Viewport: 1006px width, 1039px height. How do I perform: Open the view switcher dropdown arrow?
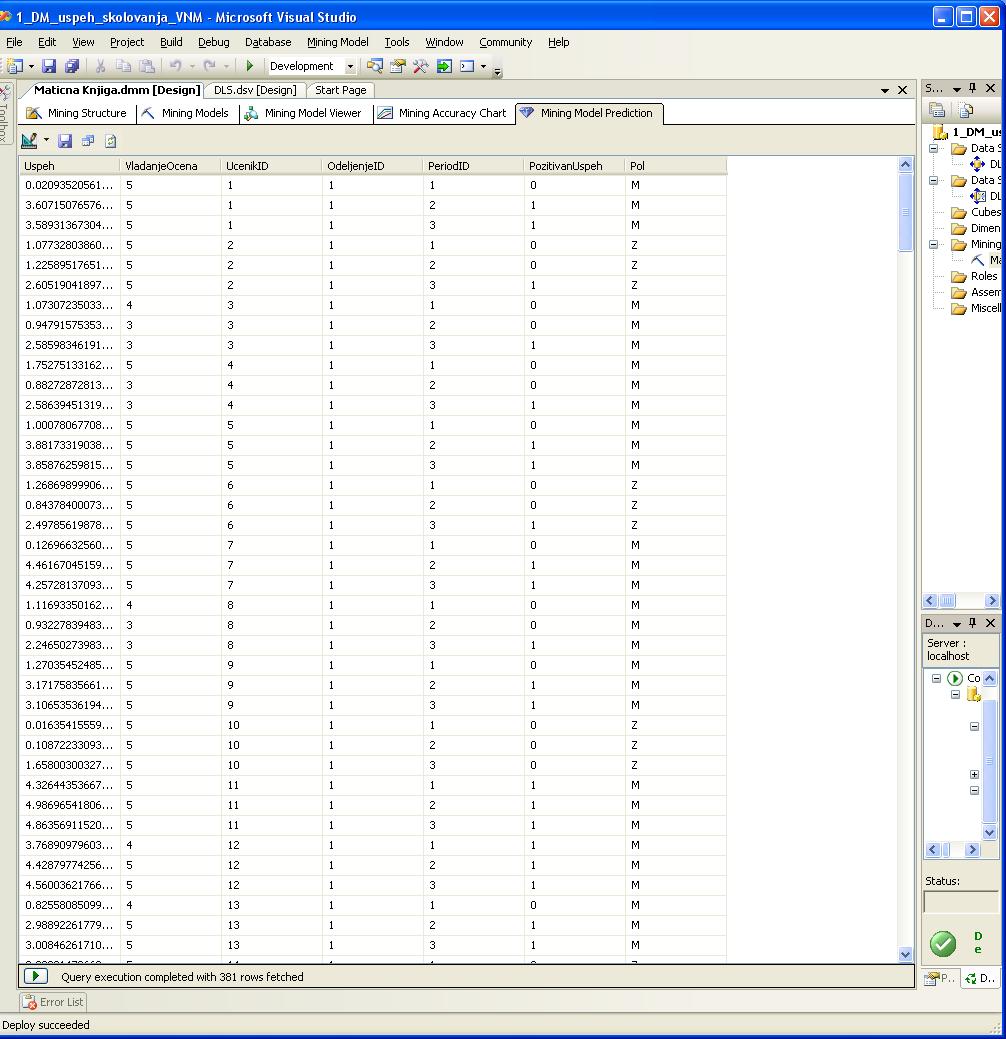coord(46,140)
